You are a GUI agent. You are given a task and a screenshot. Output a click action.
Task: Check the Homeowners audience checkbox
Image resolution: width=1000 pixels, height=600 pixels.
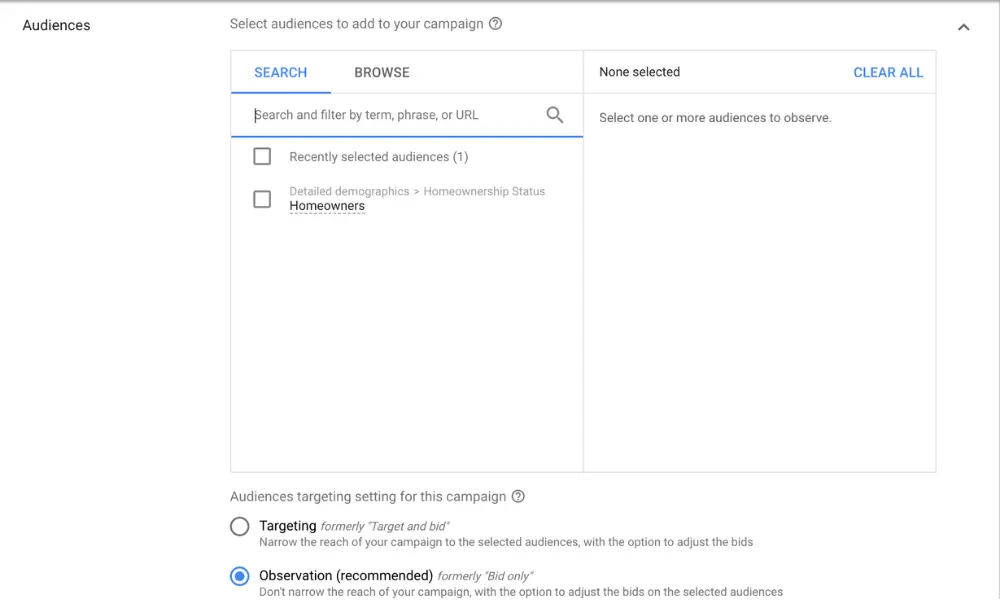[262, 199]
